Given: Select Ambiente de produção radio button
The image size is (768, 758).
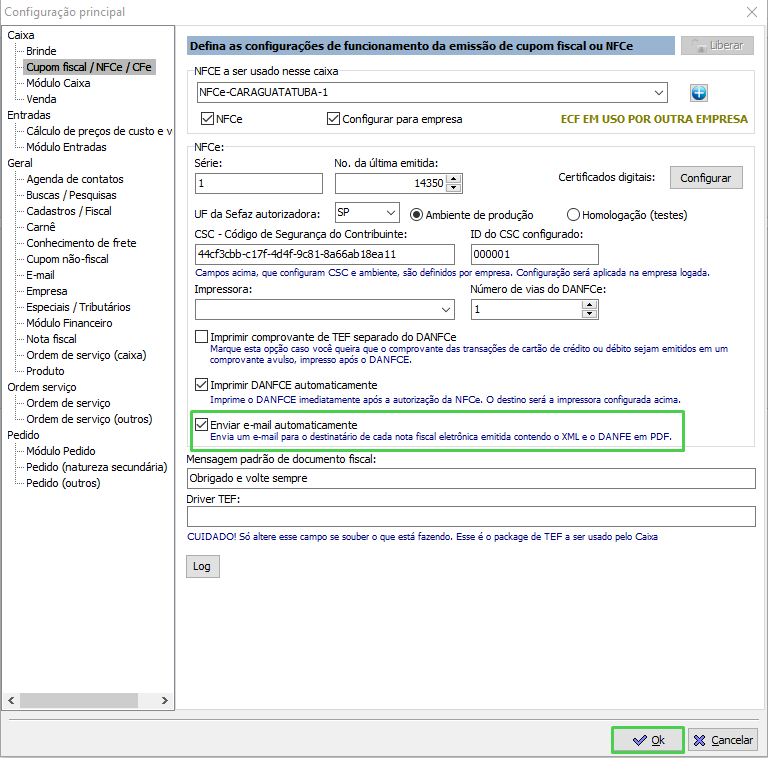Looking at the screenshot, I should tap(416, 214).
